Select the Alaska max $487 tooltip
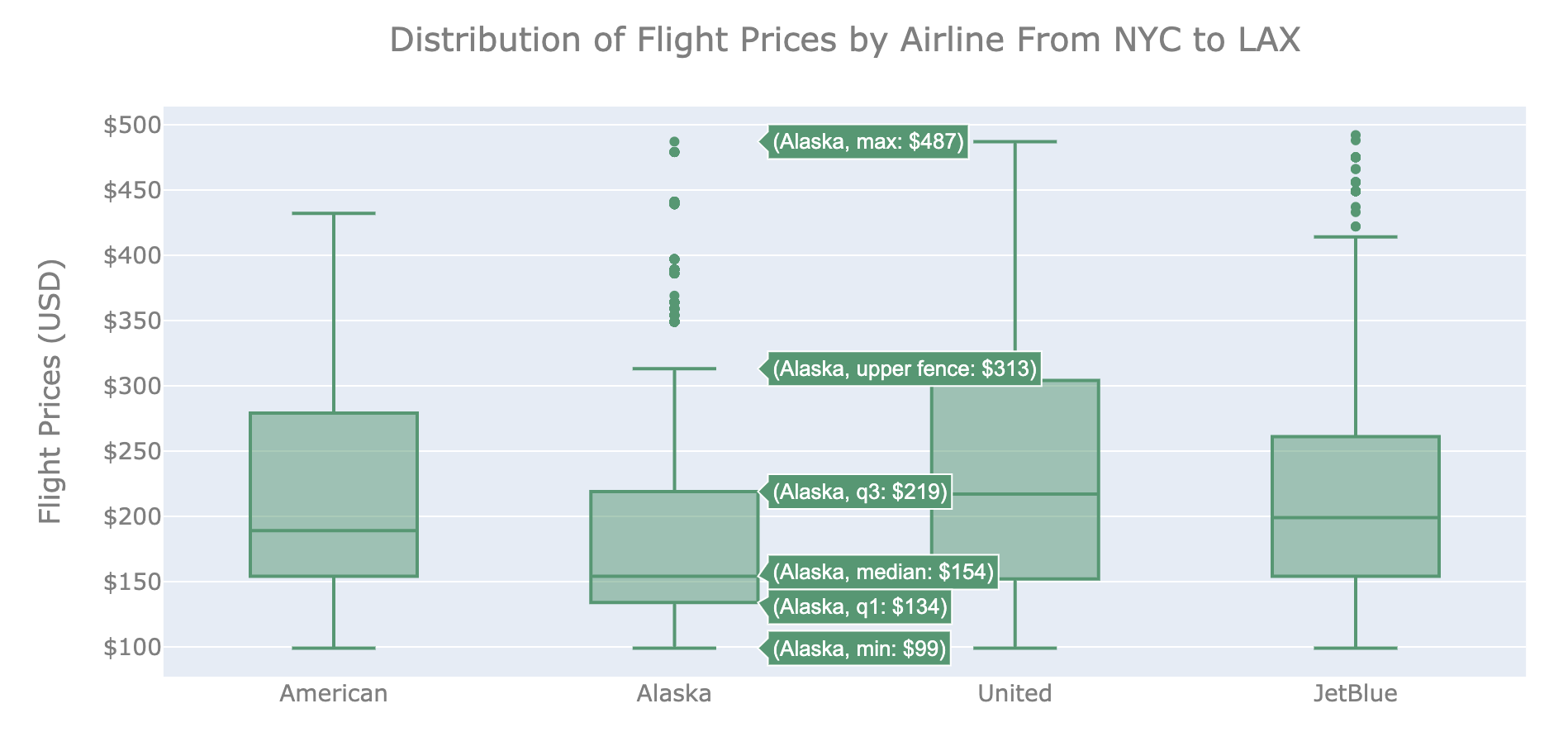The height and width of the screenshot is (732, 1568). 867,142
